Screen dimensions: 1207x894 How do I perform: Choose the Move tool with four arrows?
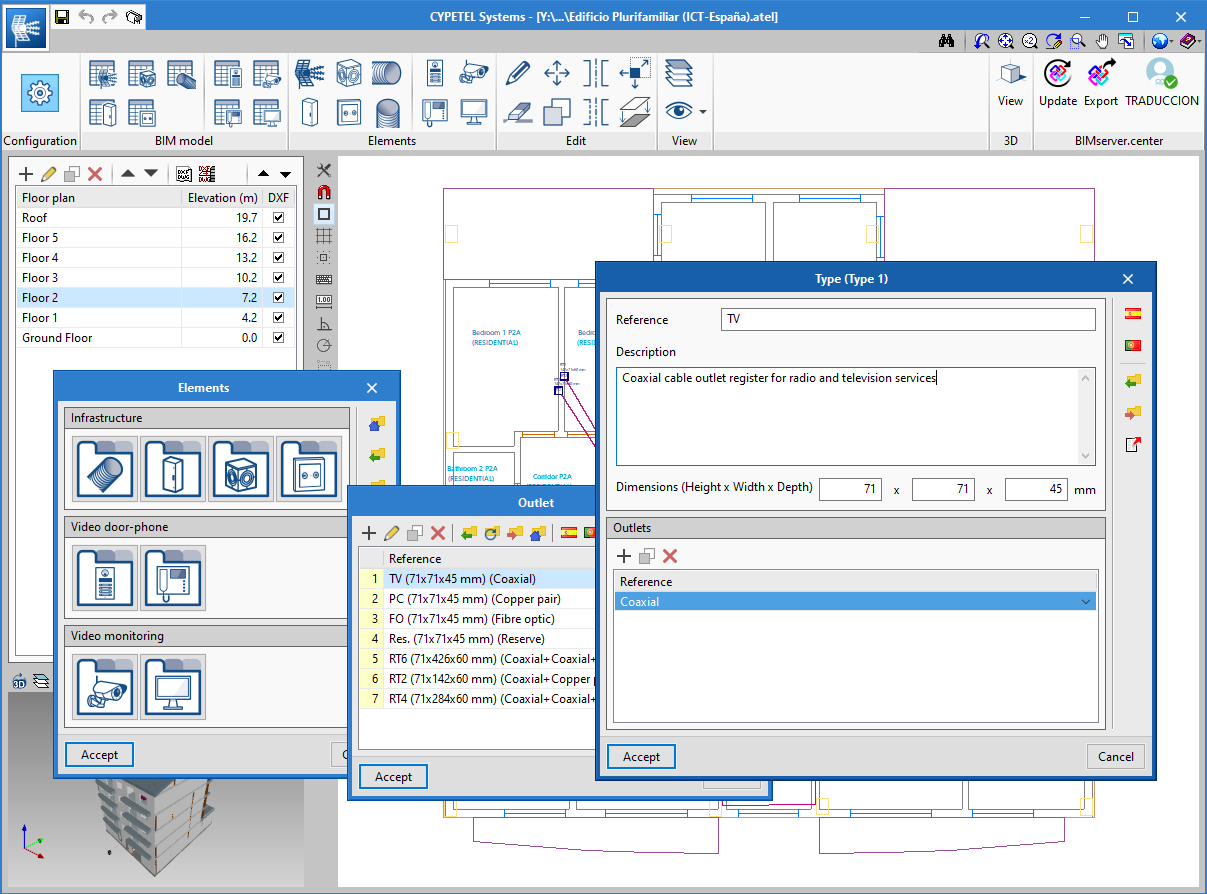[557, 74]
